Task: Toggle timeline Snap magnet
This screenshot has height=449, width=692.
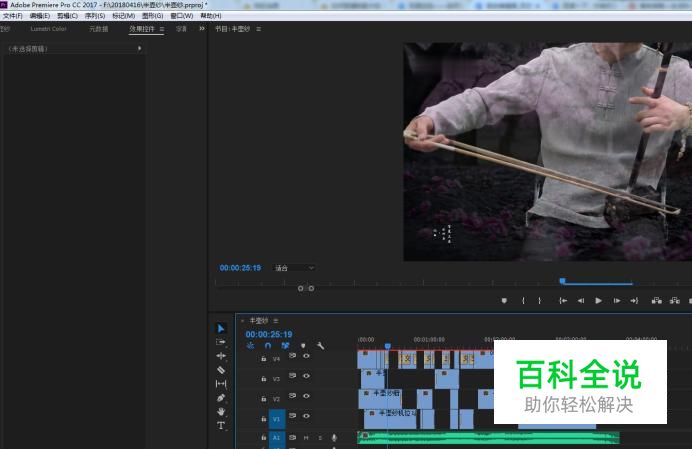Action: pyautogui.click(x=268, y=346)
